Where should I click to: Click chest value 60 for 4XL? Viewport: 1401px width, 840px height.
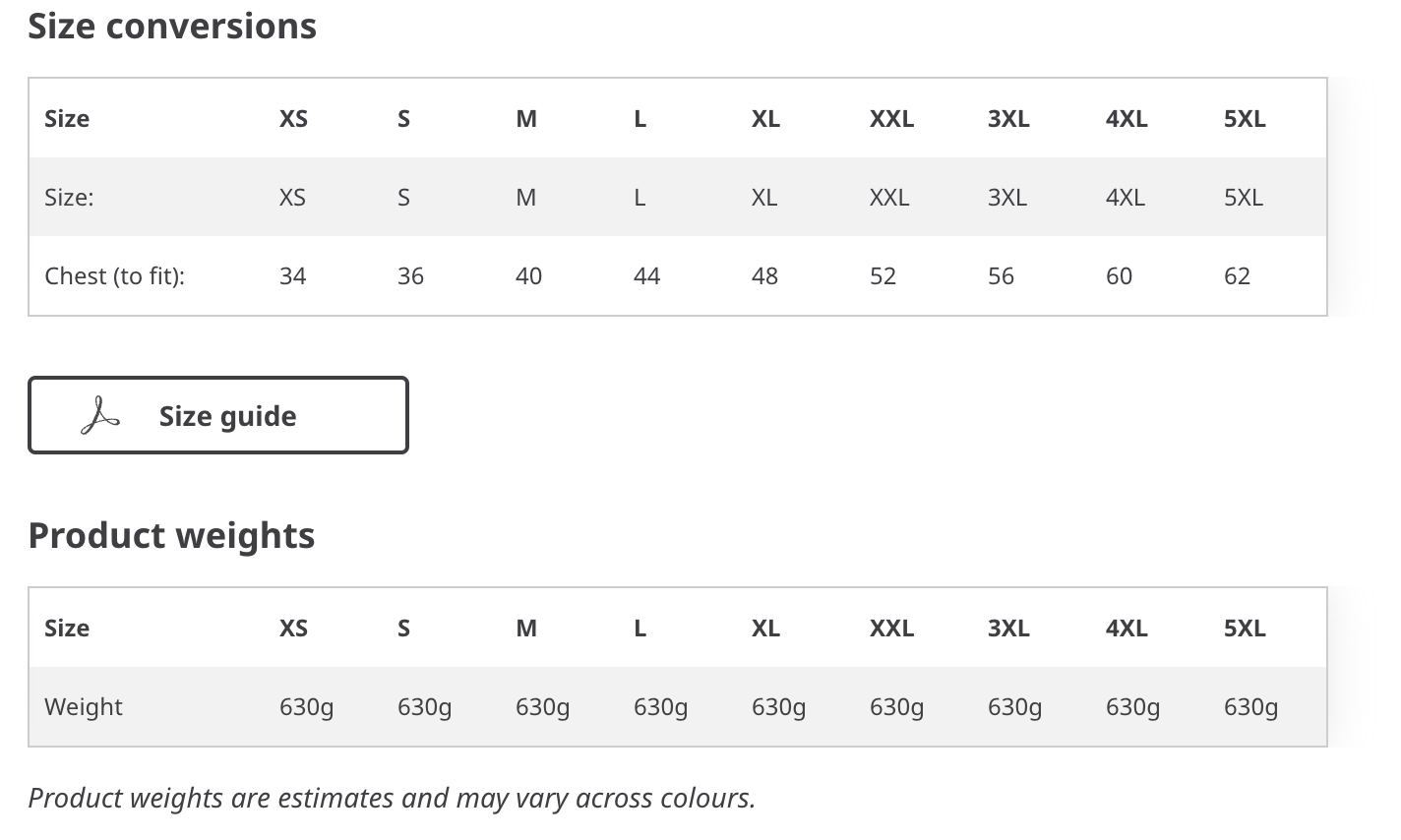[x=1119, y=276]
